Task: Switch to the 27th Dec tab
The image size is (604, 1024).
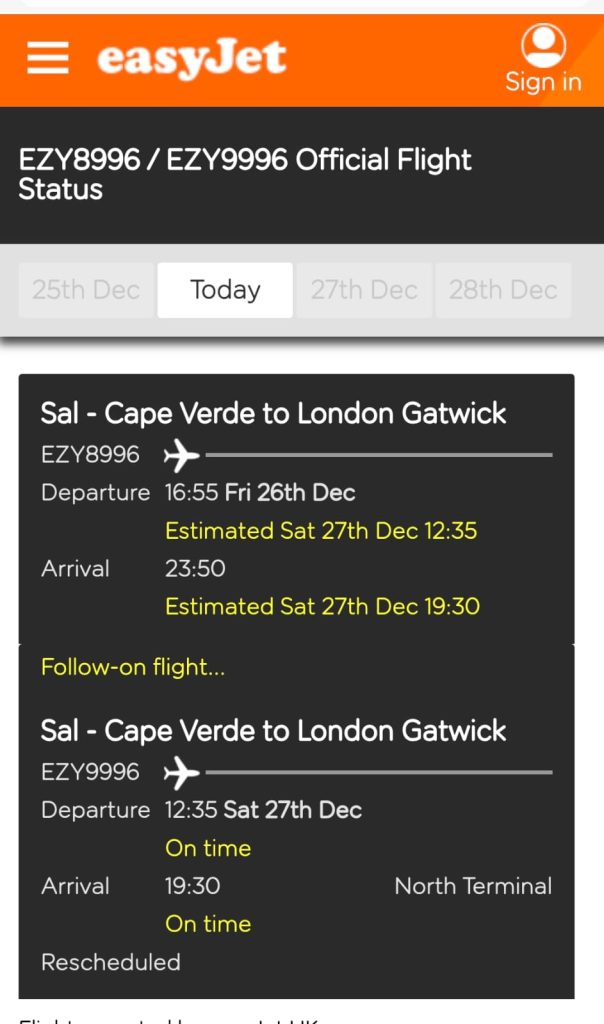Action: coord(364,290)
